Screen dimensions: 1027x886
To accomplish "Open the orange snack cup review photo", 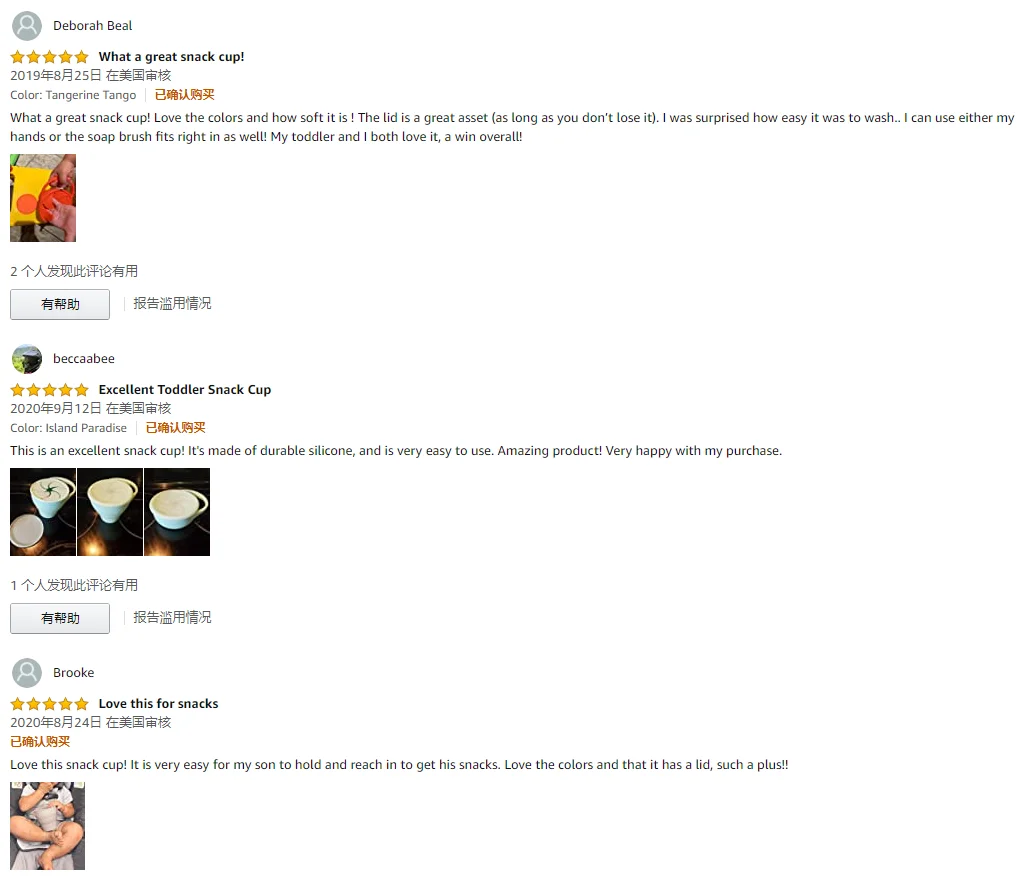I will (x=43, y=198).
